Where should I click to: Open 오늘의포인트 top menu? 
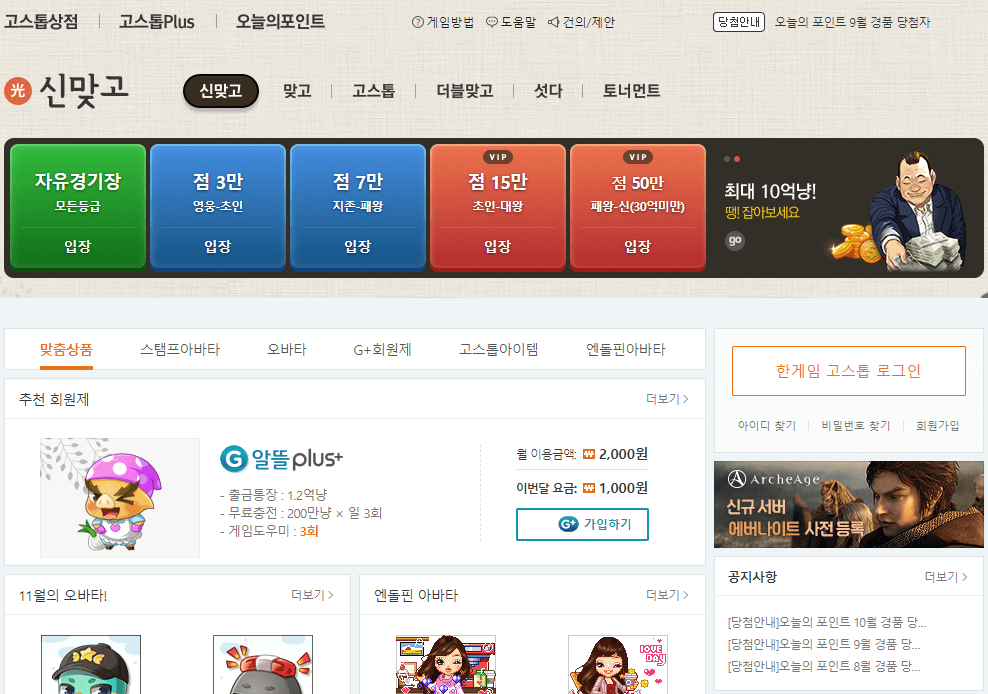click(x=280, y=21)
